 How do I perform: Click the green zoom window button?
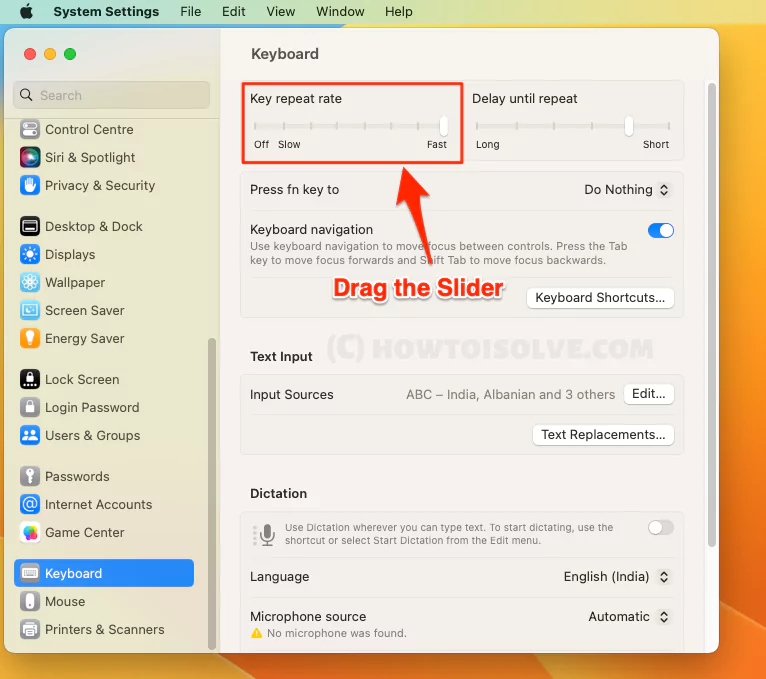[x=70, y=54]
